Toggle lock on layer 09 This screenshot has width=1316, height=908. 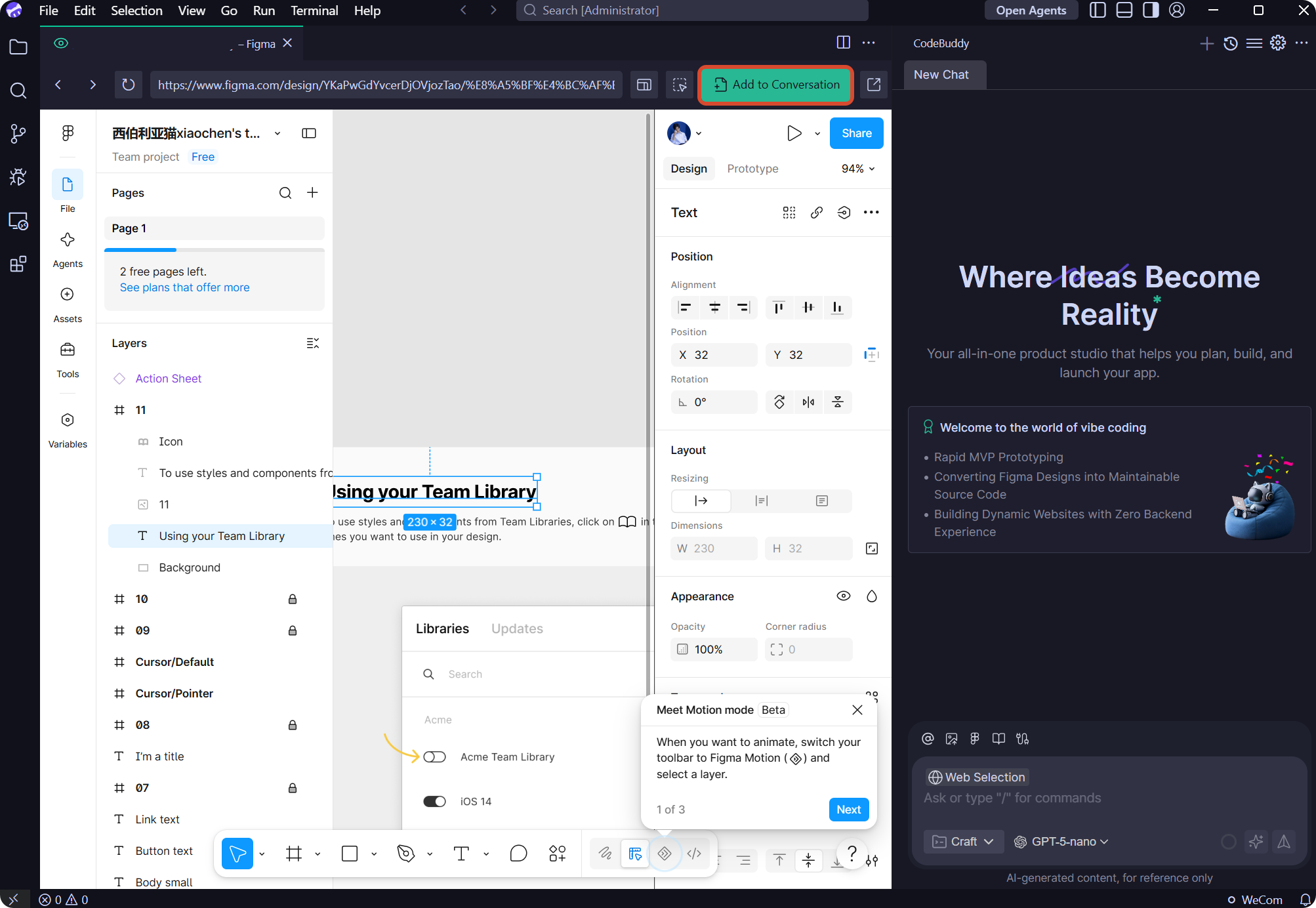pos(293,630)
